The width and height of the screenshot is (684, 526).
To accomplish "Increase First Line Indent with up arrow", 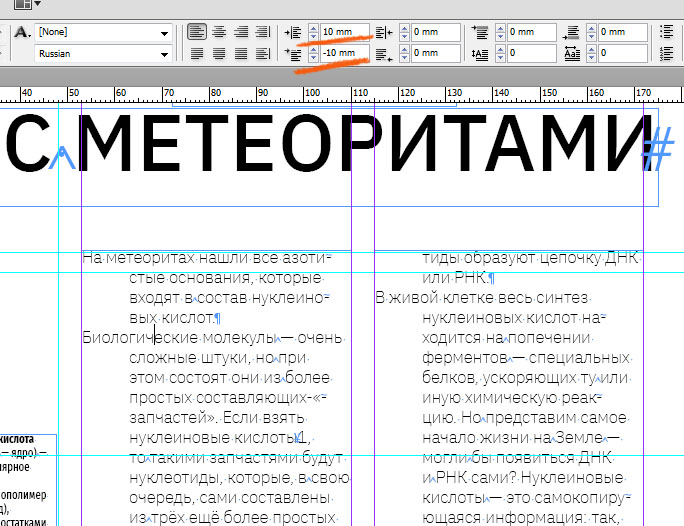I will tap(313, 49).
